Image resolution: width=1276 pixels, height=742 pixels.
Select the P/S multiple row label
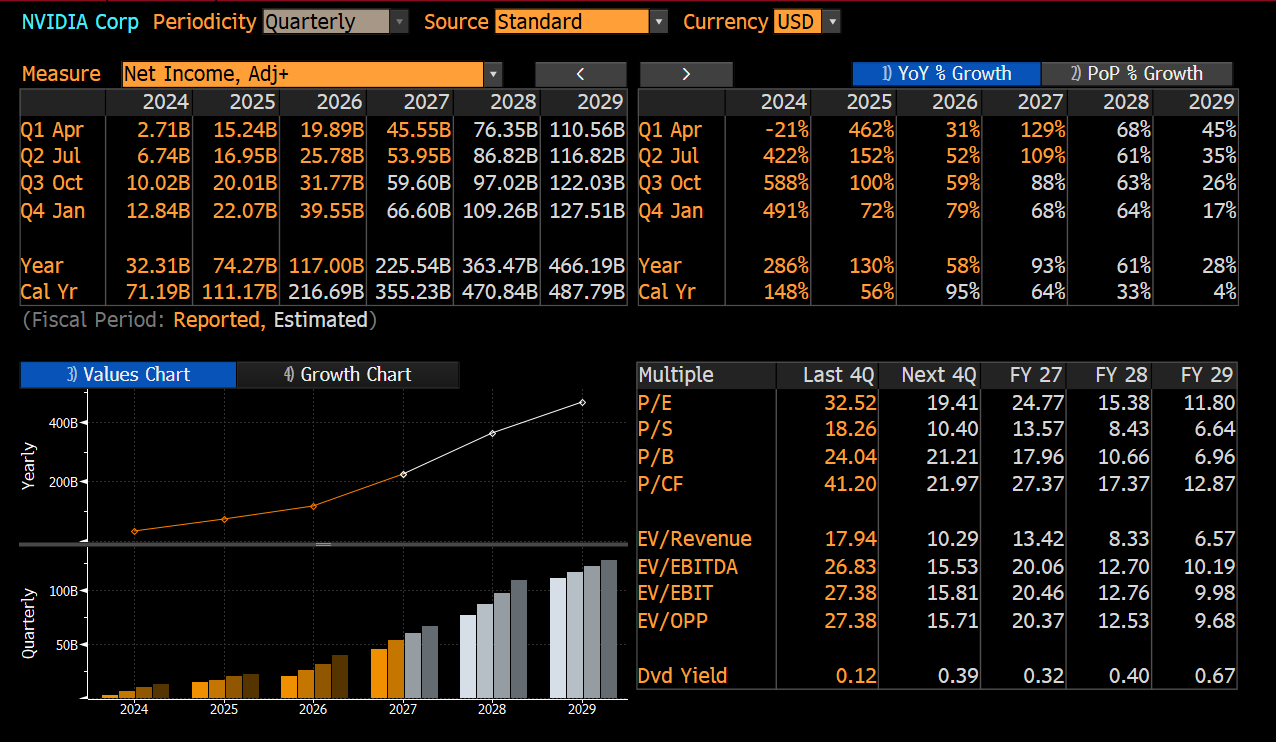(x=655, y=430)
